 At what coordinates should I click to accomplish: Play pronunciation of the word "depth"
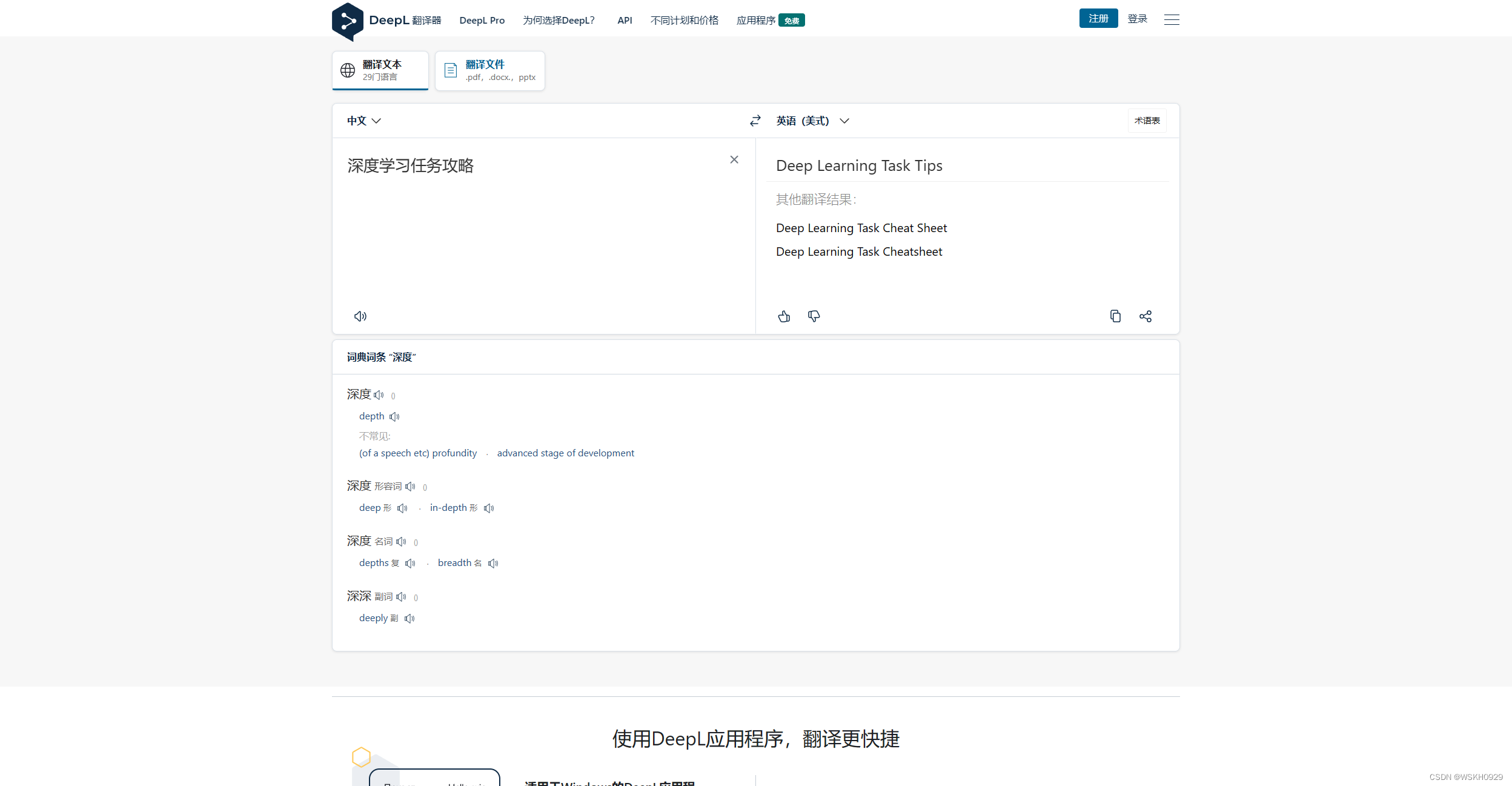point(394,417)
